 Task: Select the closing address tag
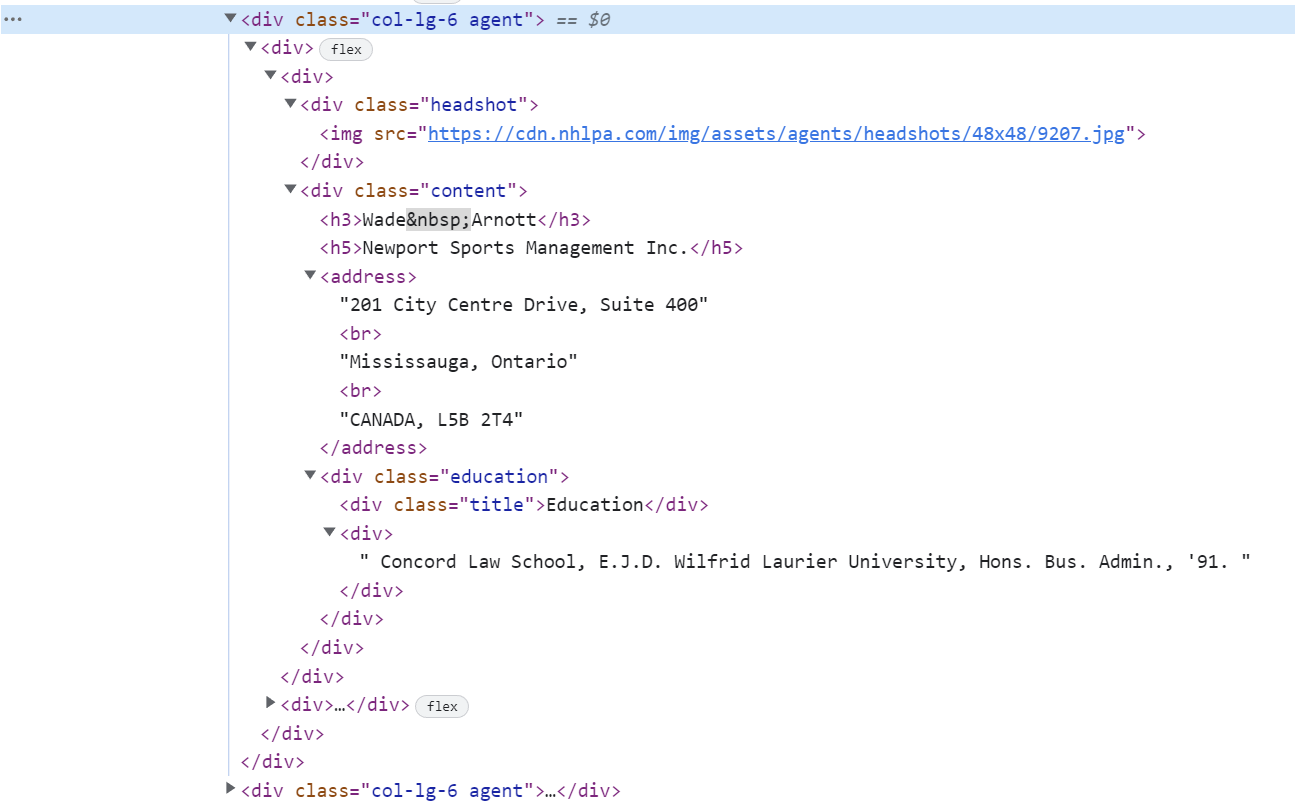pyautogui.click(x=373, y=448)
